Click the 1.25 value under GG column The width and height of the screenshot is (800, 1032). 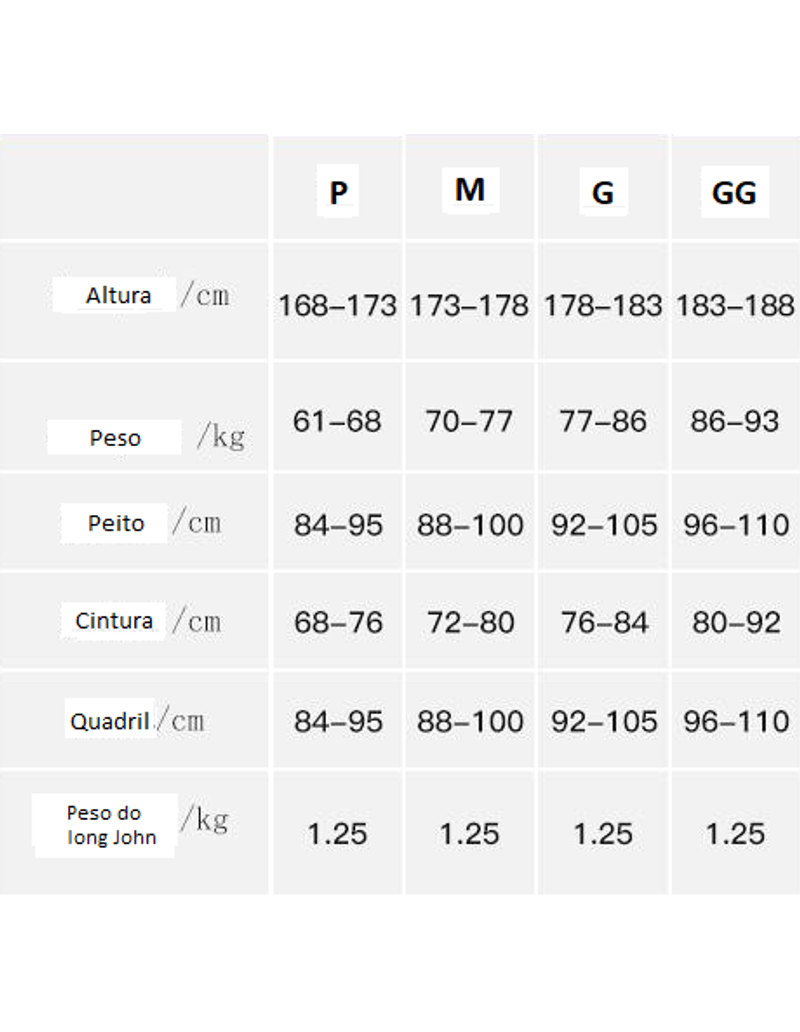(x=735, y=834)
